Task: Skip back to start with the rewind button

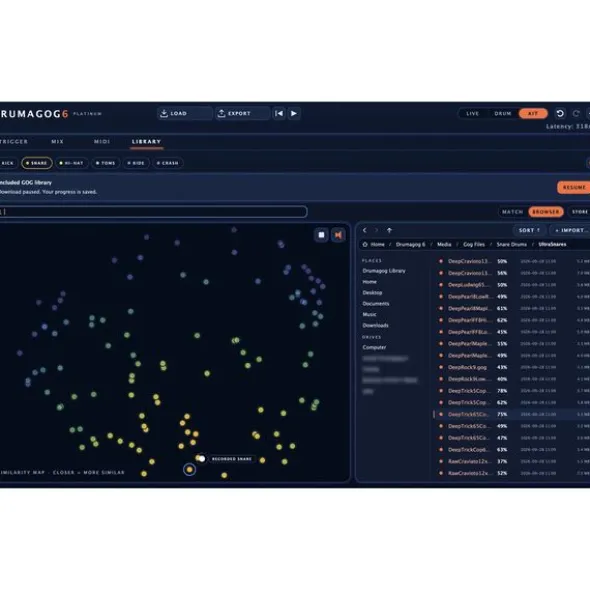Action: (279, 113)
